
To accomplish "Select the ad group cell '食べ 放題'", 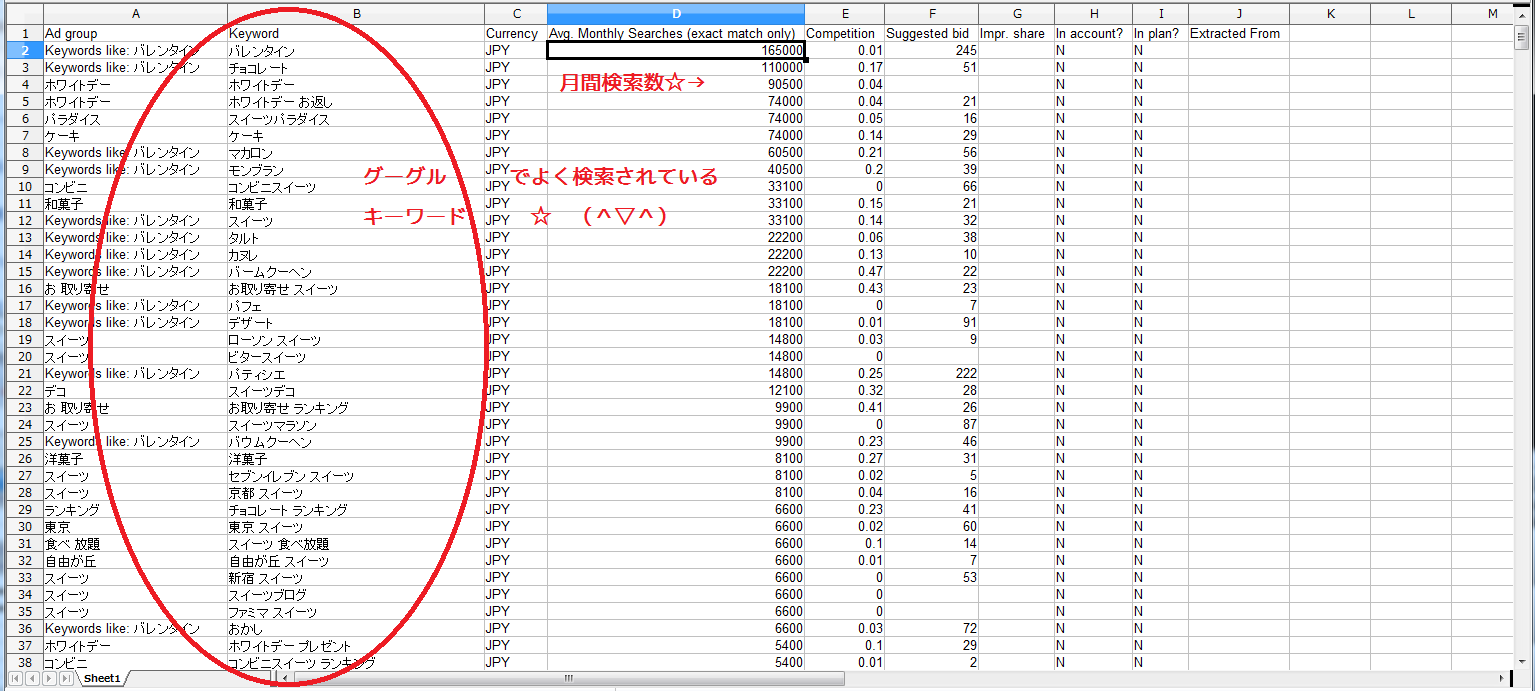I will click(135, 543).
